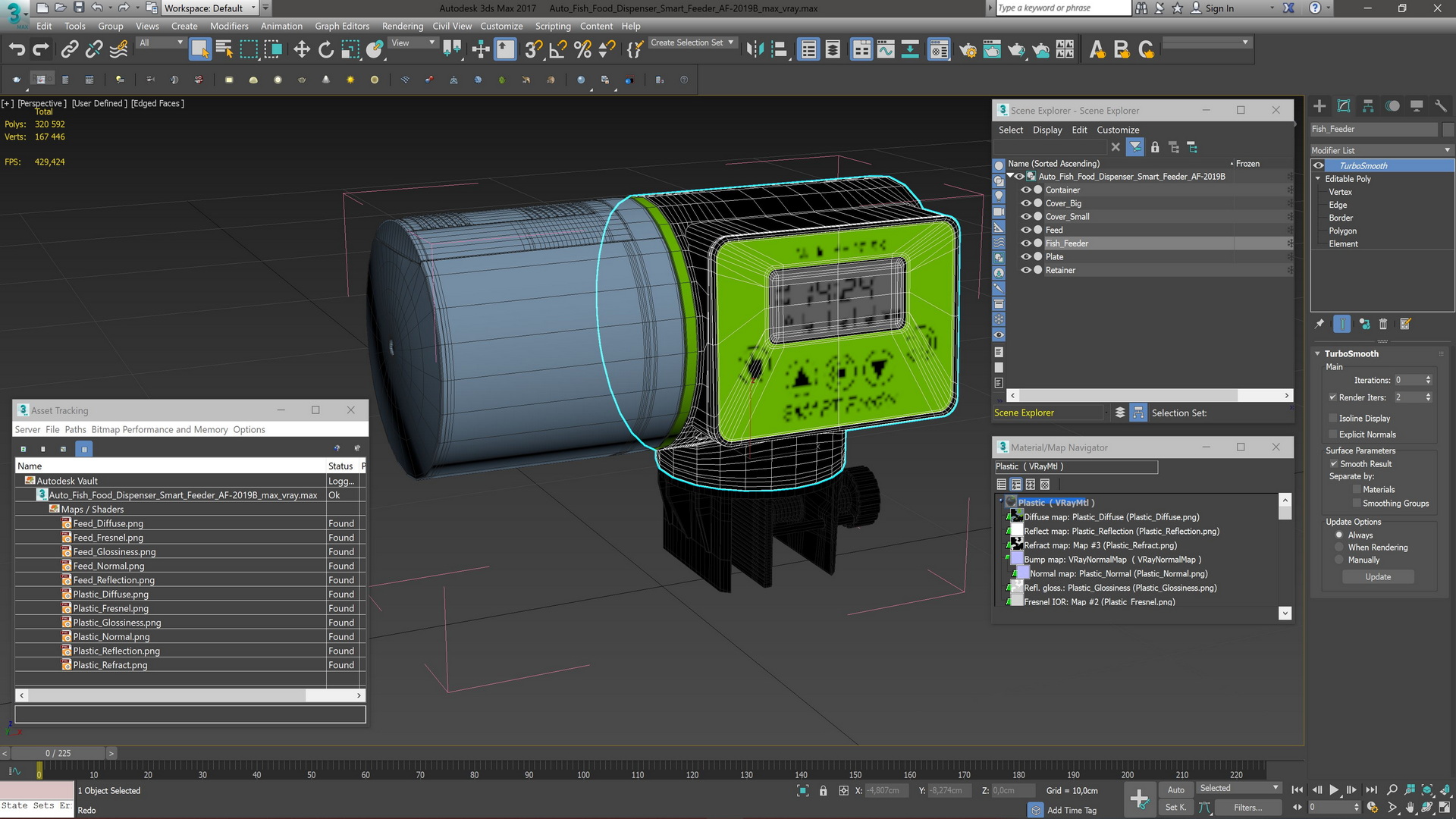Screen dimensions: 1456x819
Task: Click the Utilities wrench panel icon
Action: [1441, 106]
